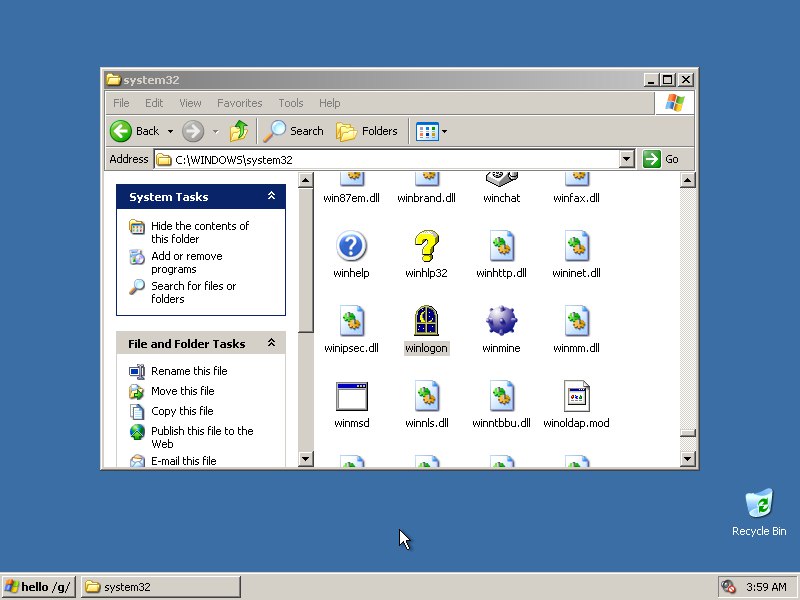Select the winmsd application icon
Screen dimensions: 800x600
click(x=352, y=396)
